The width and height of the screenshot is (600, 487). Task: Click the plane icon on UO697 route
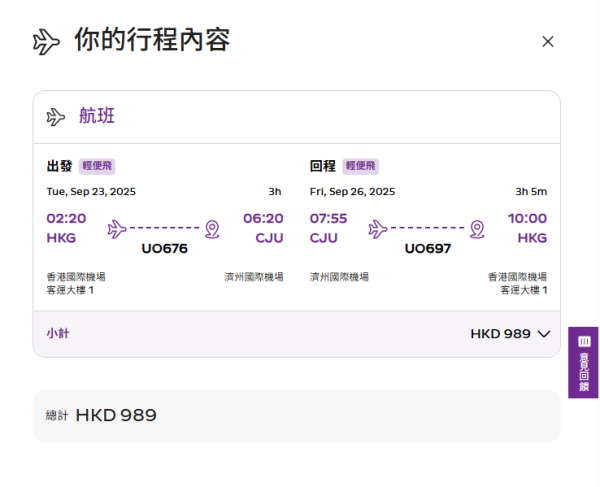[378, 229]
